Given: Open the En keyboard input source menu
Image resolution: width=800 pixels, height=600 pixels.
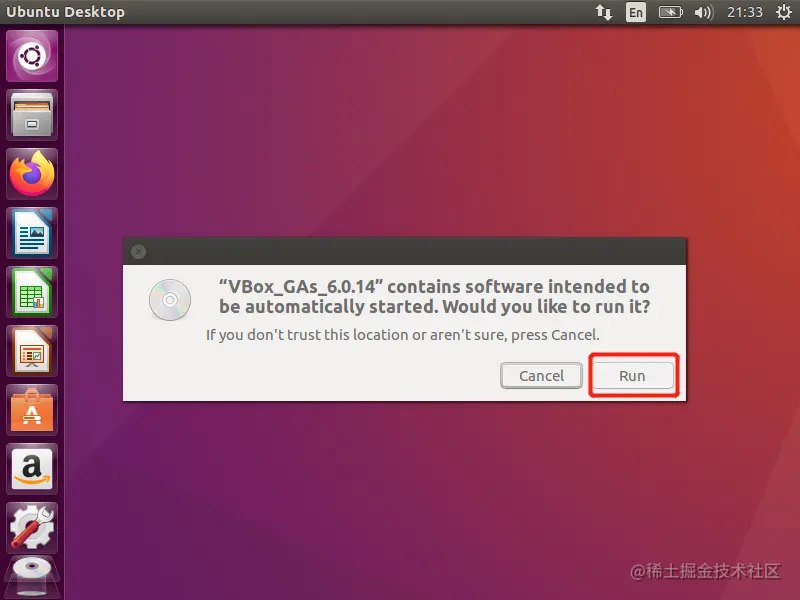Looking at the screenshot, I should tap(636, 12).
